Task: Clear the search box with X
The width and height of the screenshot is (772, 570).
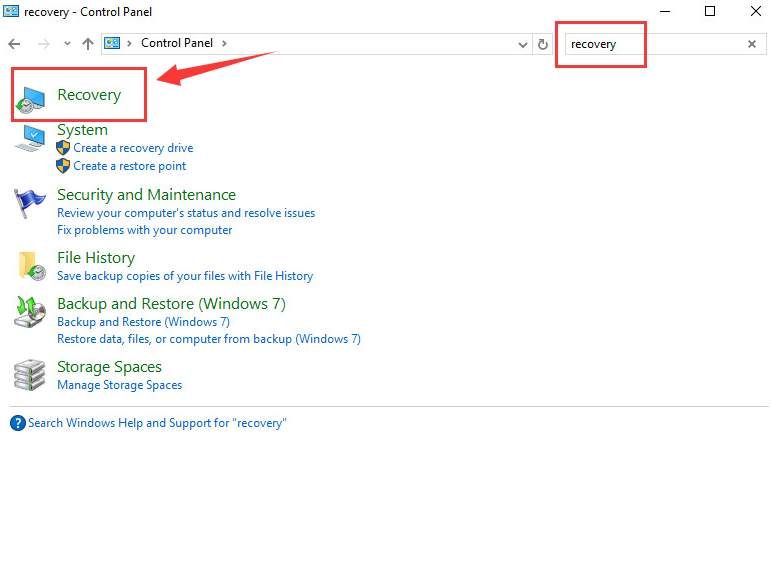Action: (x=752, y=44)
